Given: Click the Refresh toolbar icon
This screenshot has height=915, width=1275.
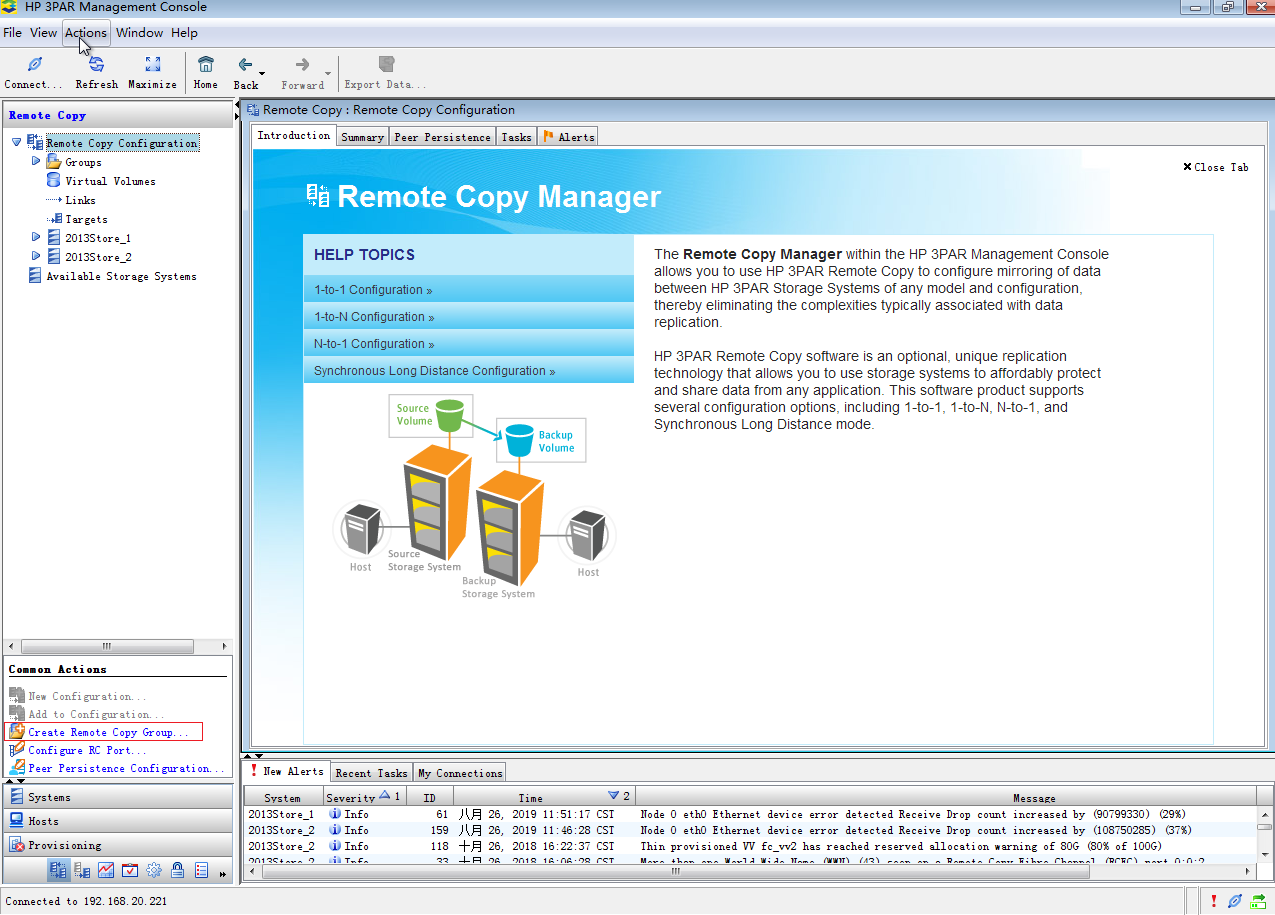Looking at the screenshot, I should [96, 66].
